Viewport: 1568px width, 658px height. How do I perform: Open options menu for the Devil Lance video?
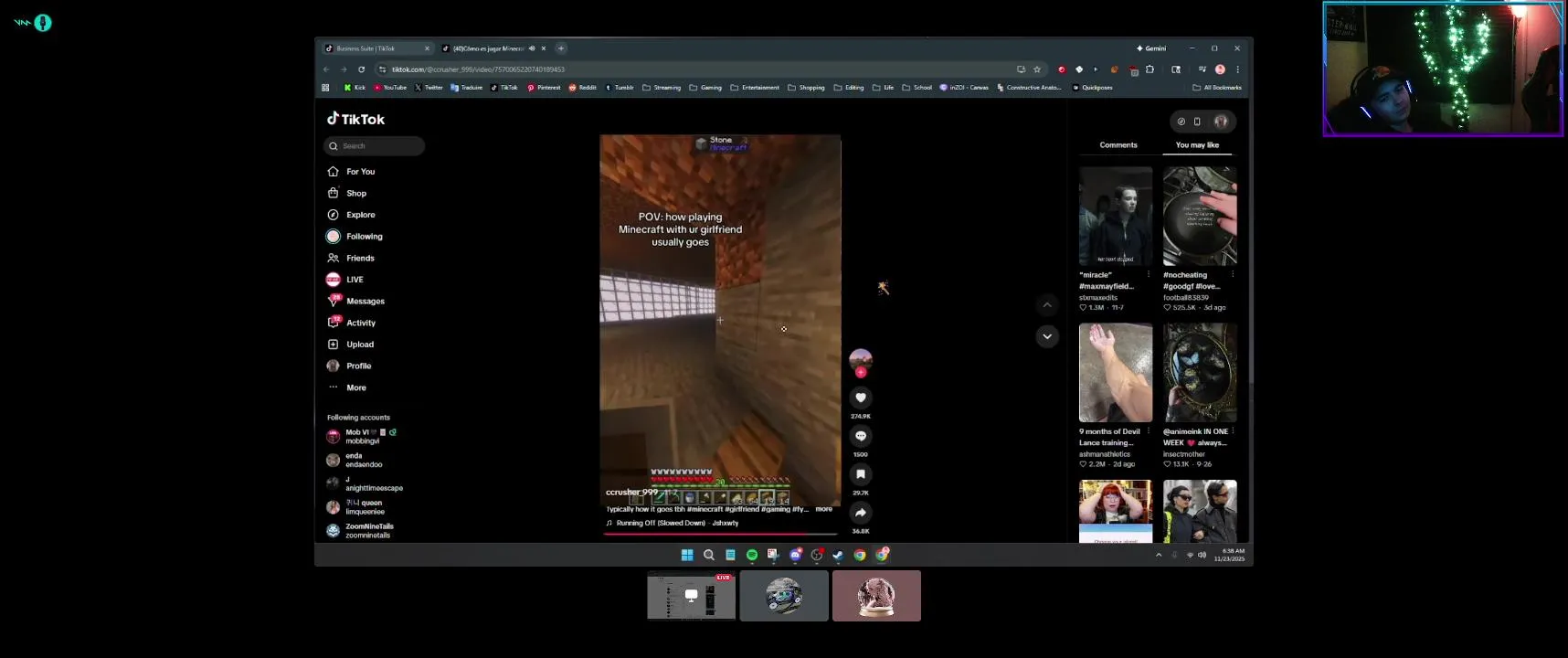[1149, 431]
